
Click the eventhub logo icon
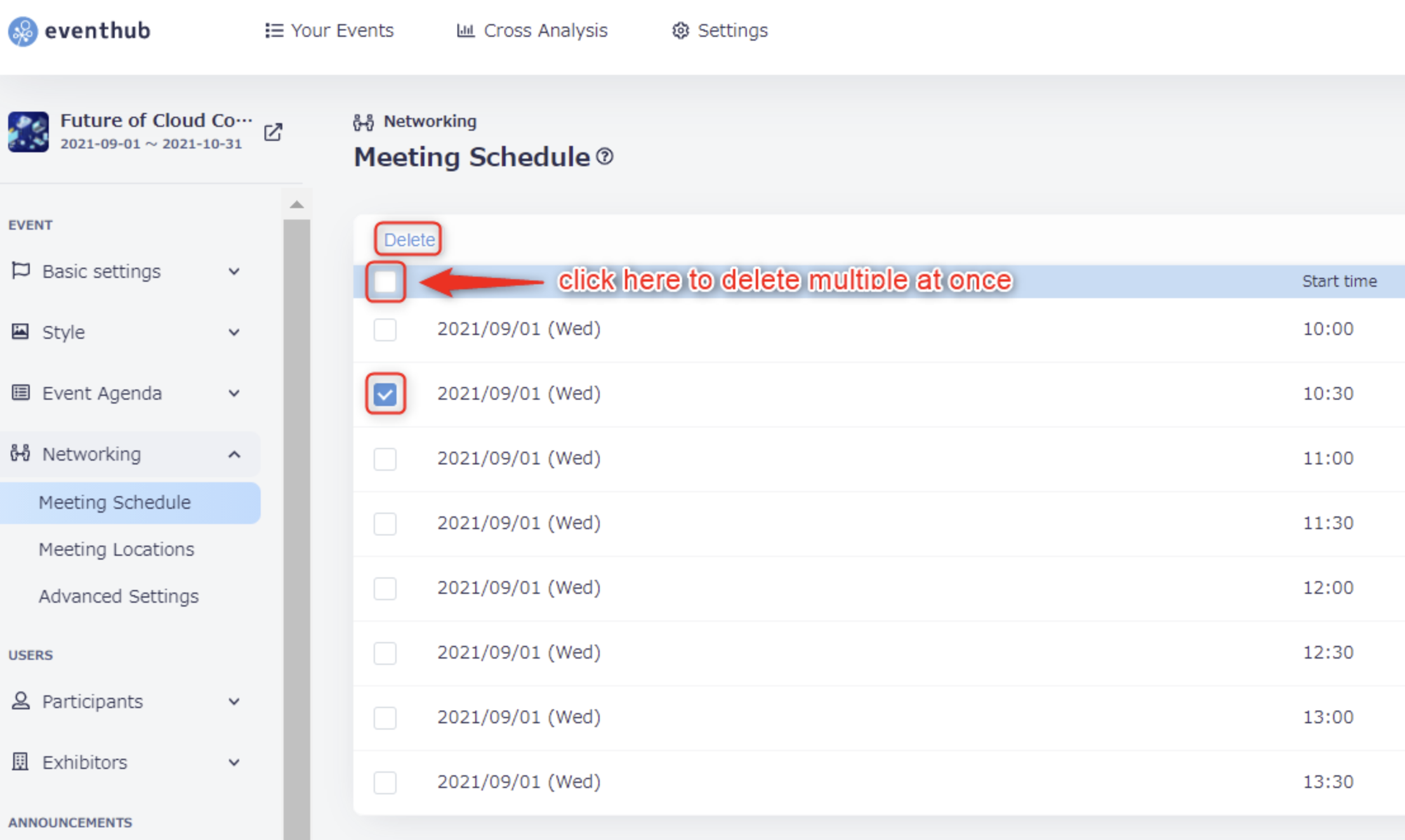pyautogui.click(x=23, y=31)
